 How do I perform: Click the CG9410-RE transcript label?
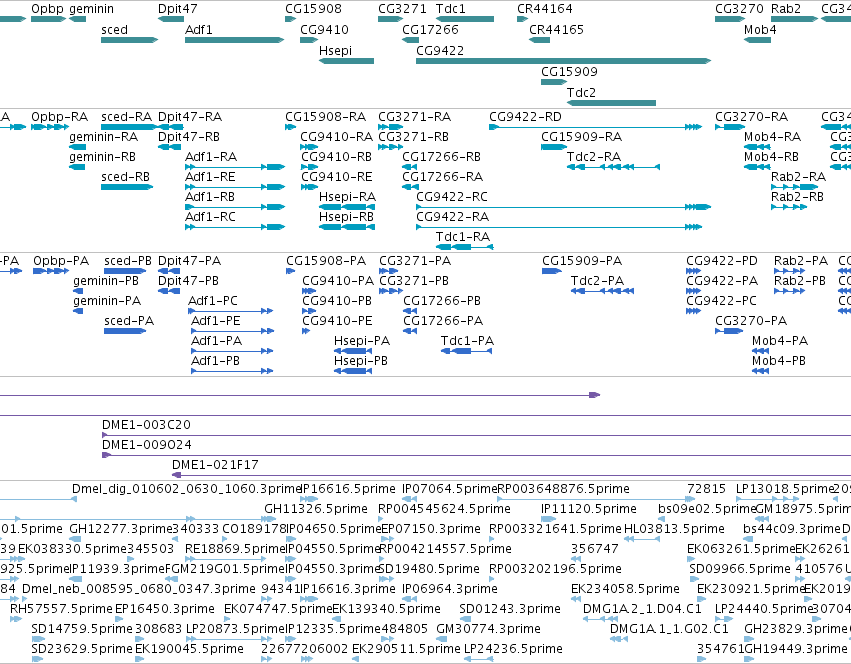pos(337,177)
